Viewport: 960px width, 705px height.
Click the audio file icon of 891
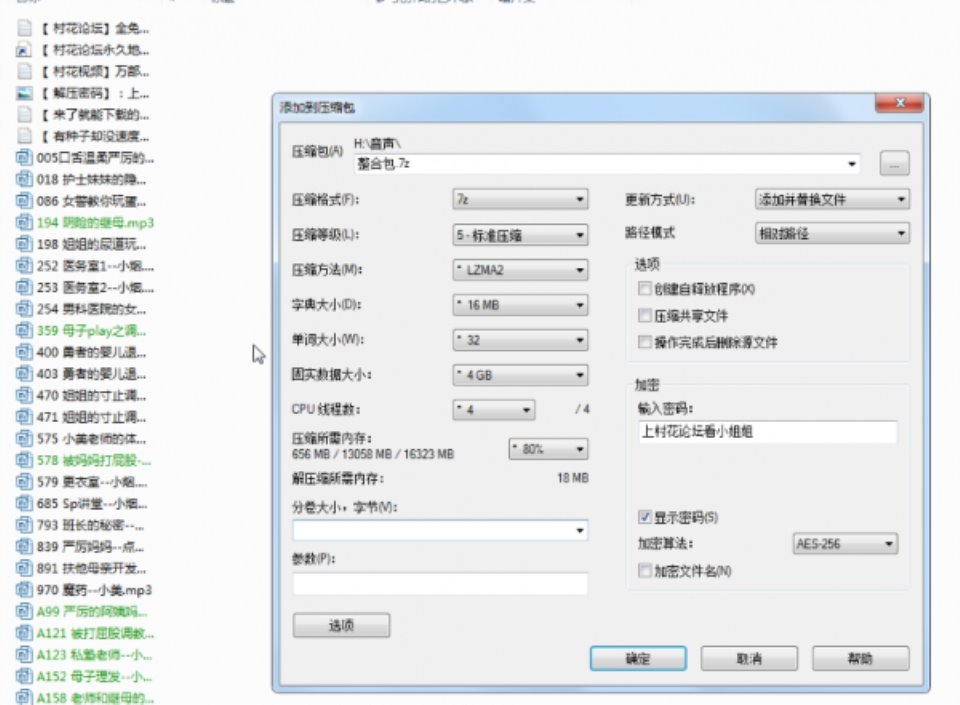pos(24,569)
